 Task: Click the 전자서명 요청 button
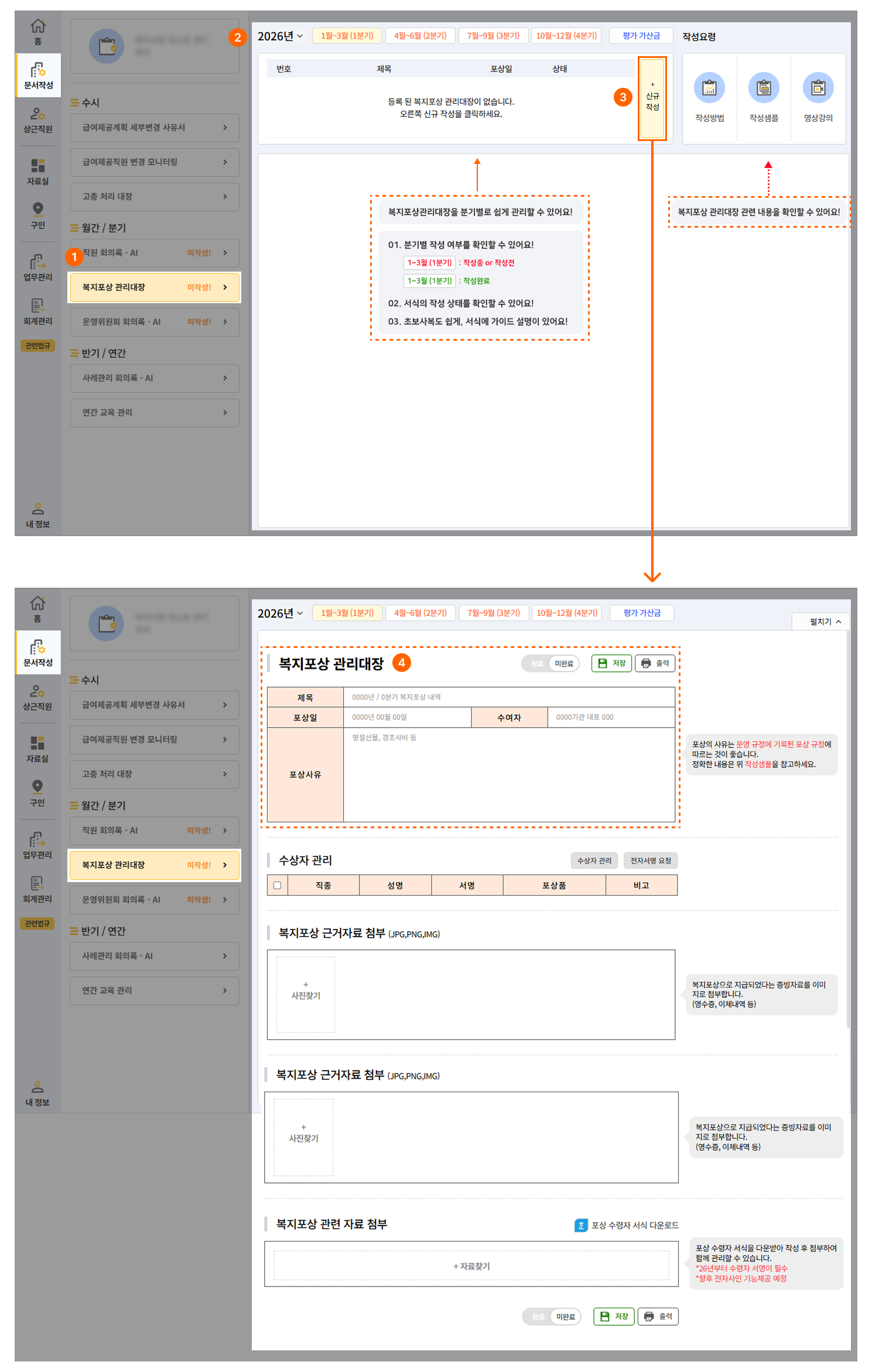650,860
